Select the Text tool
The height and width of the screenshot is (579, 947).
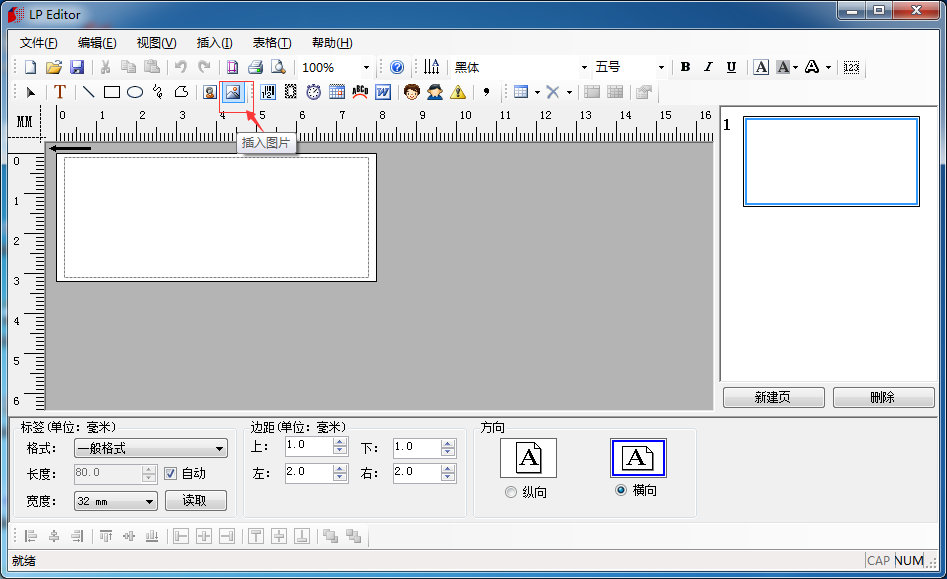coord(60,92)
